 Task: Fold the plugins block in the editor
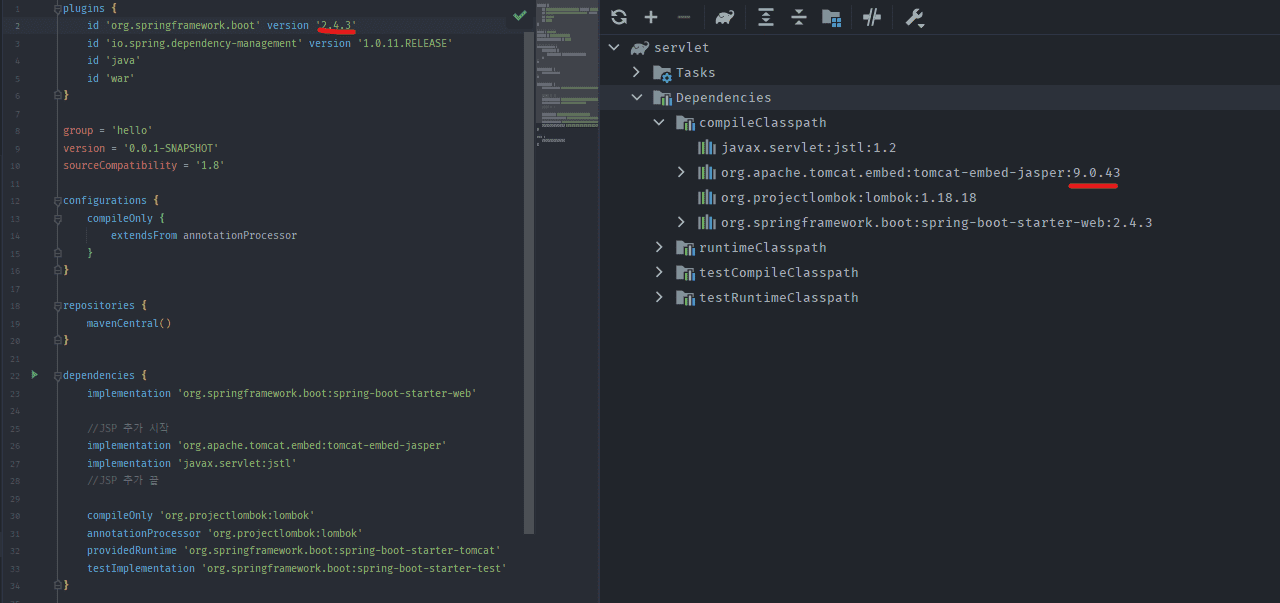click(57, 8)
